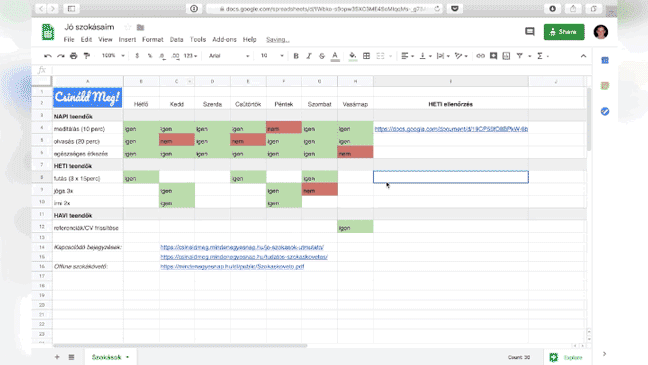This screenshot has width=648, height=365.
Task: Open the Szokaskoveto.pdf link
Action: pos(232,267)
